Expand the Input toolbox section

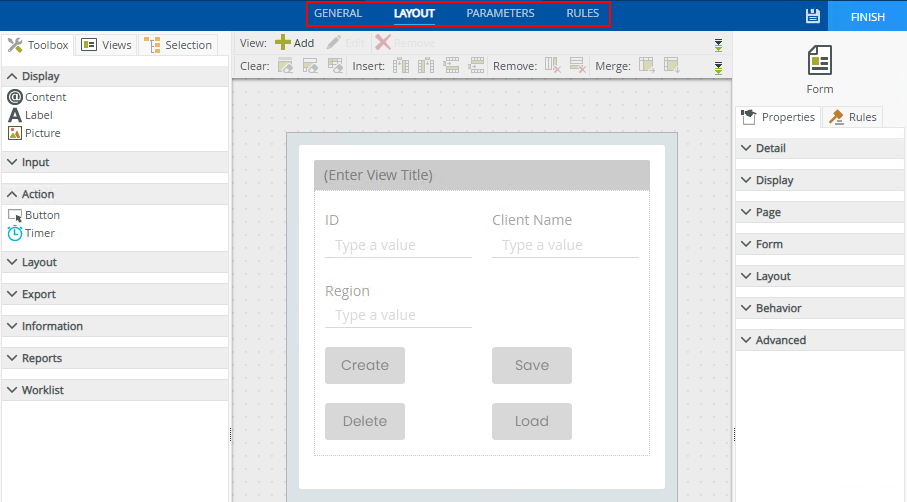point(35,162)
